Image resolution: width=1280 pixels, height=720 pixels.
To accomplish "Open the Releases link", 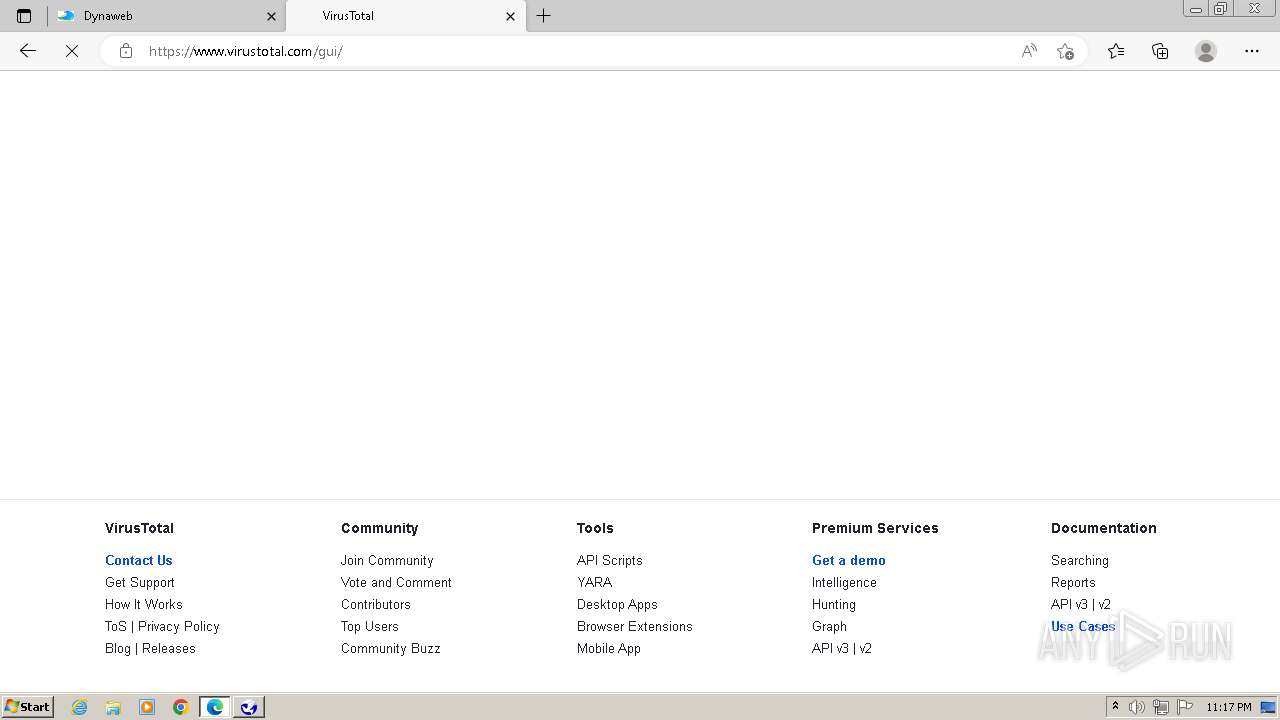I will tap(169, 648).
